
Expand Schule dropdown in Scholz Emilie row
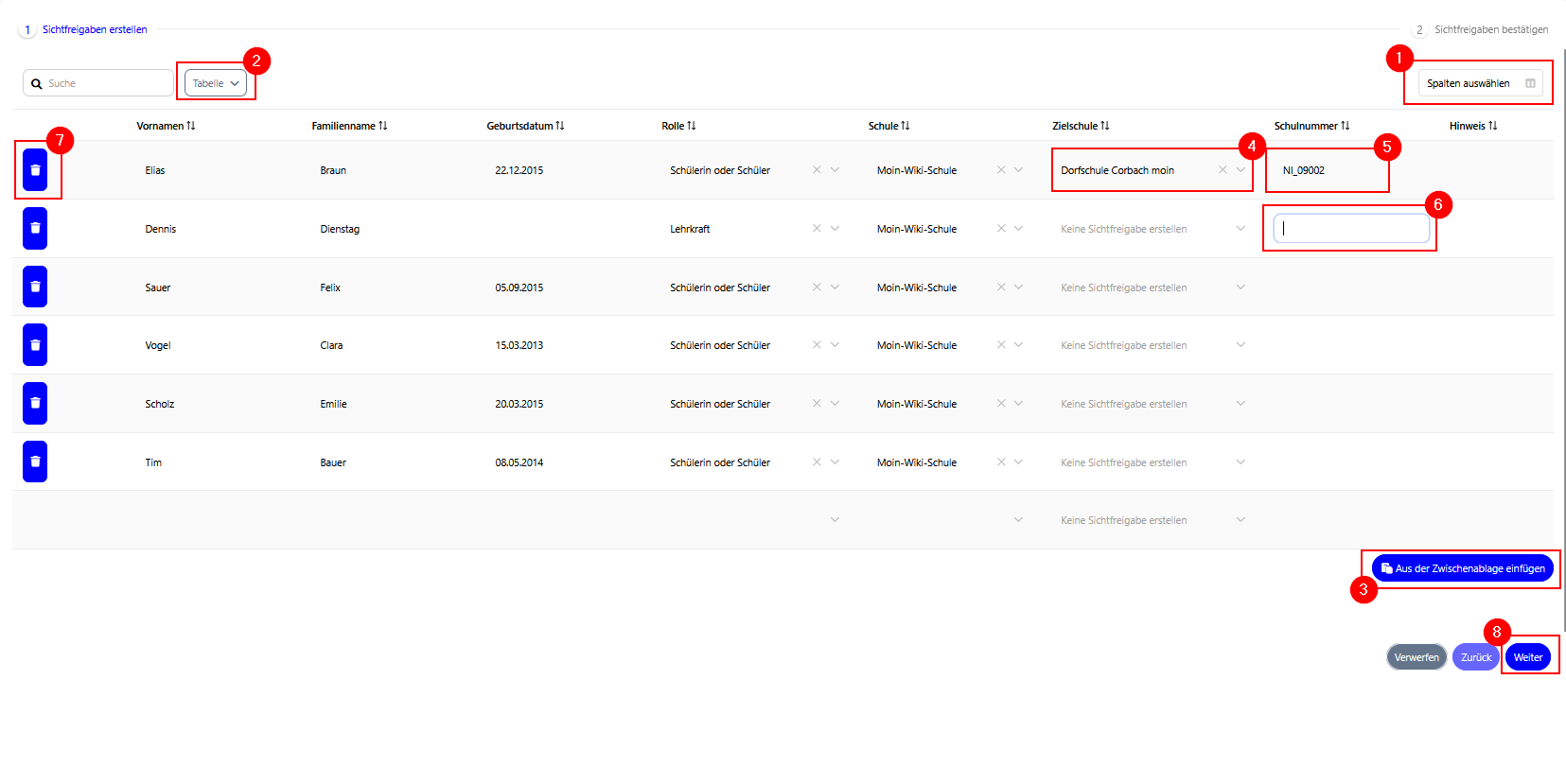1018,404
